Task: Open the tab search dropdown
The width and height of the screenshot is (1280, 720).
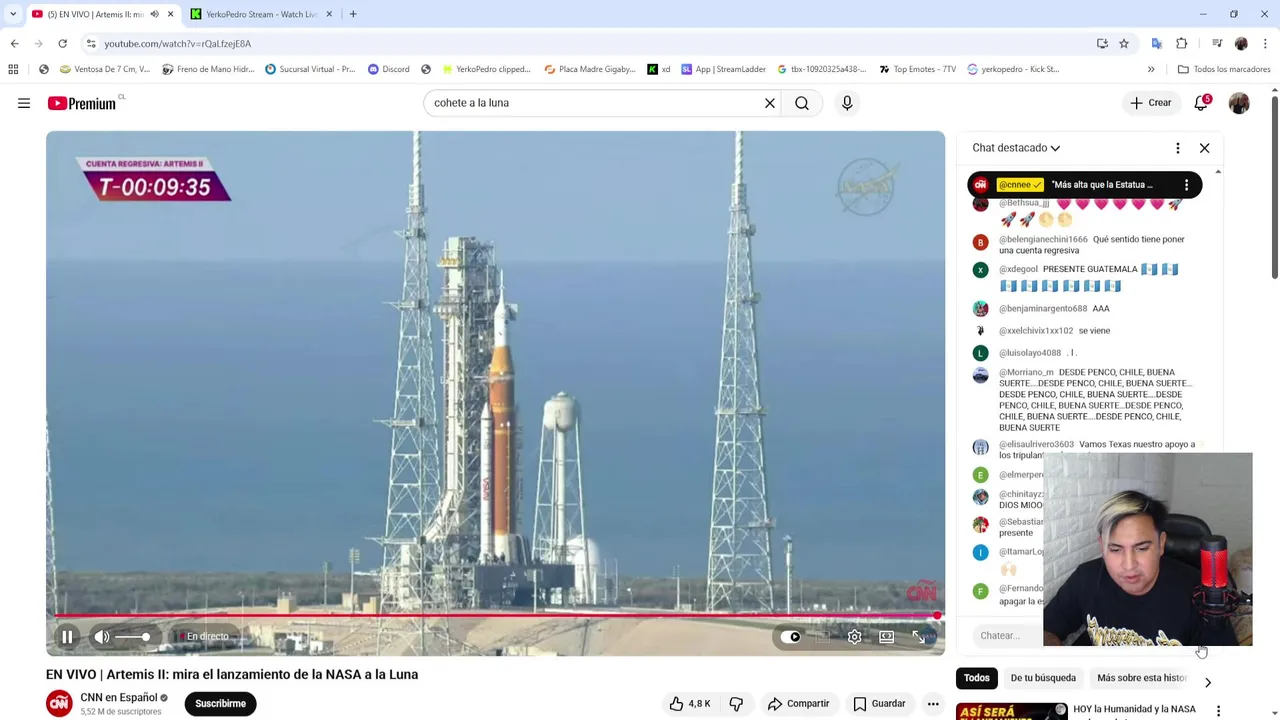Action: pyautogui.click(x=13, y=14)
